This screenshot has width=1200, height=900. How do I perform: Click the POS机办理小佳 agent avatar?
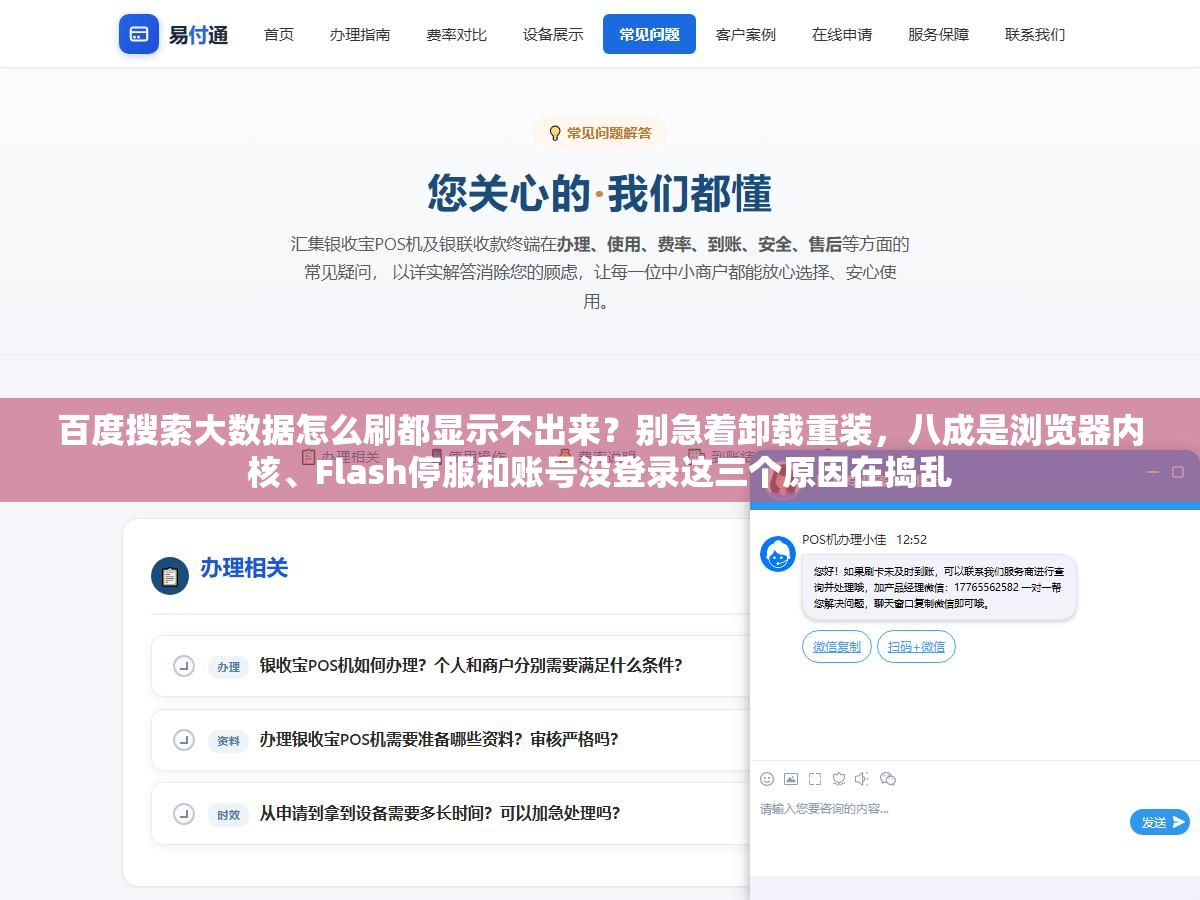click(x=778, y=554)
